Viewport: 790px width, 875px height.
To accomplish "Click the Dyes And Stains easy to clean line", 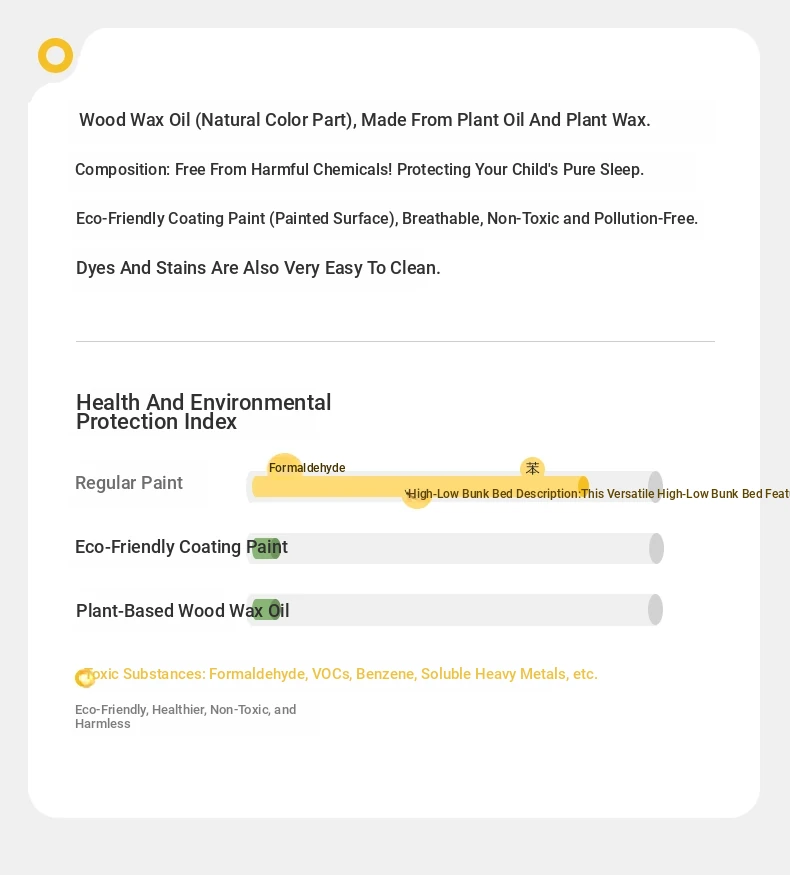I will click(258, 268).
